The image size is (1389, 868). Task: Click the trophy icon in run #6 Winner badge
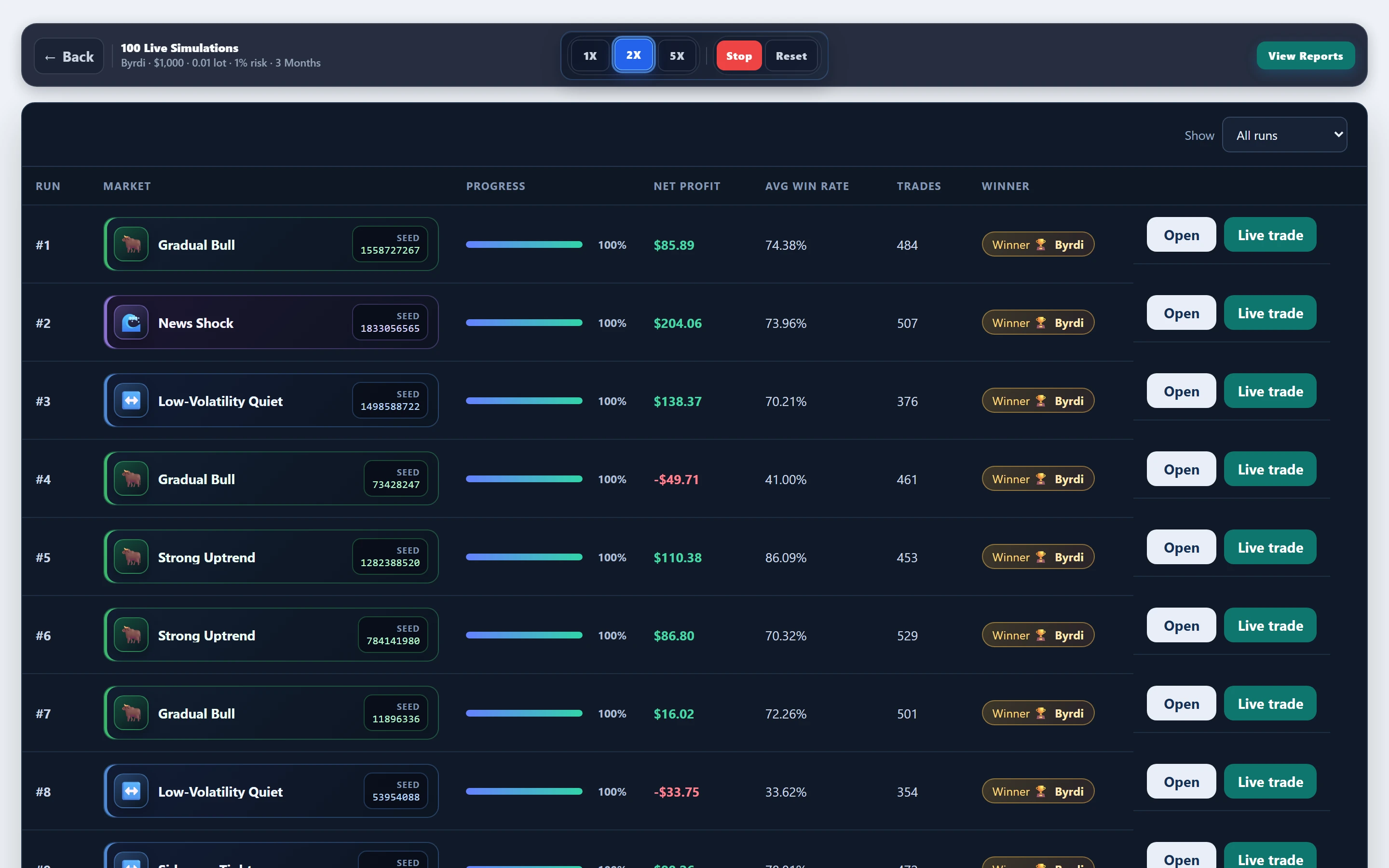coord(1041,635)
